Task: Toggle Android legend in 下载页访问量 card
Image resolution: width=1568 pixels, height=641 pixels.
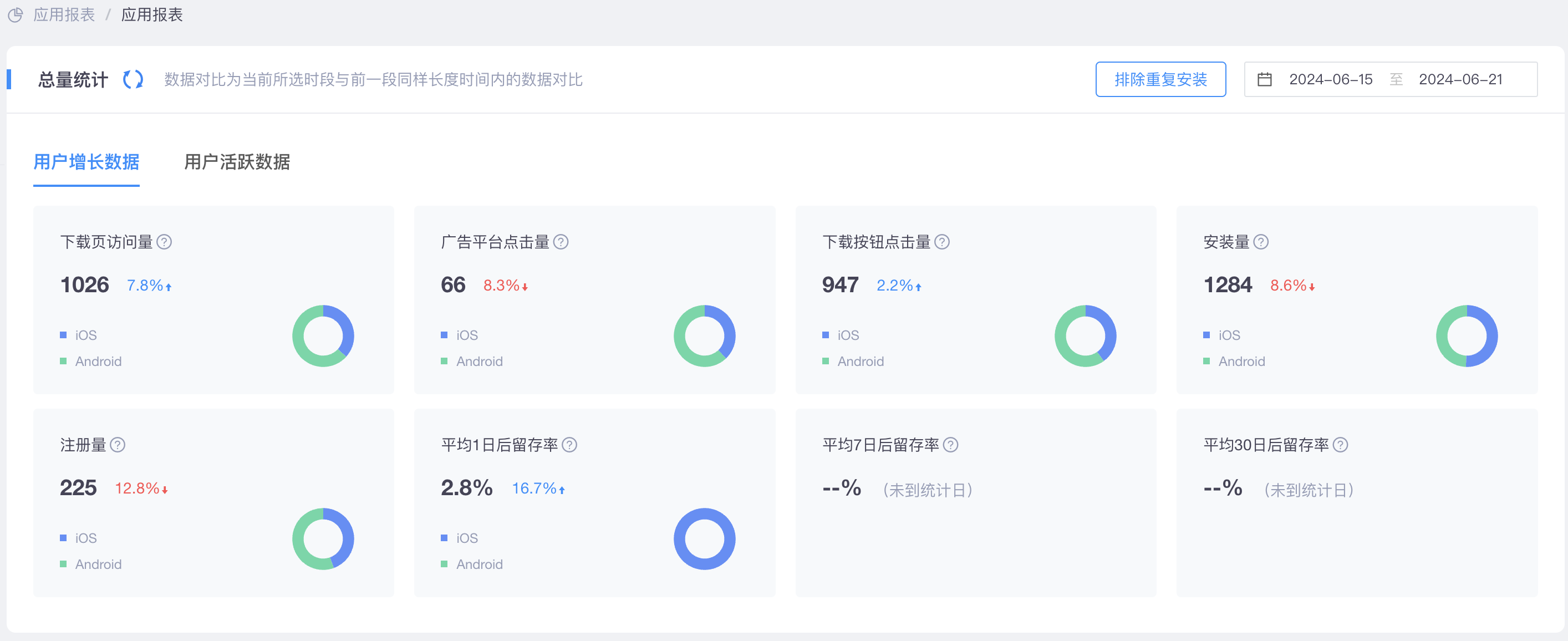Action: (x=91, y=361)
